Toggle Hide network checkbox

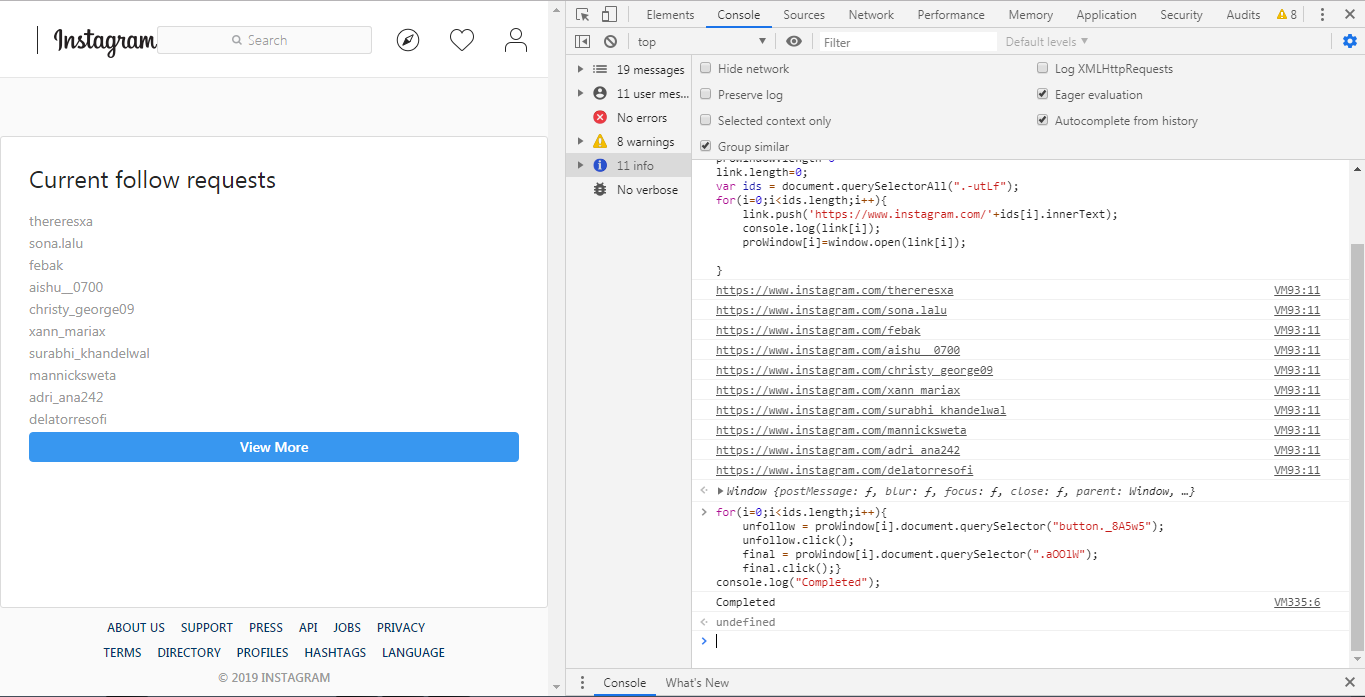tap(706, 69)
